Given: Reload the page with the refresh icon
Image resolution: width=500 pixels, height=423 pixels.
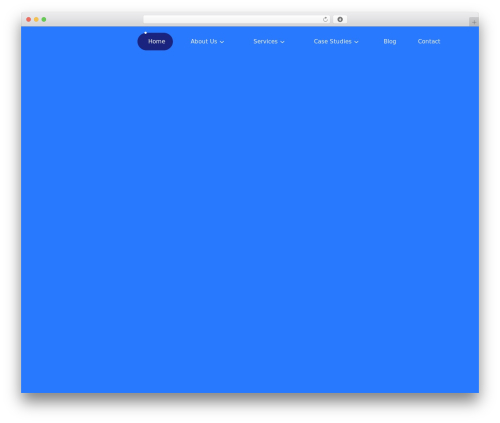Looking at the screenshot, I should [325, 19].
